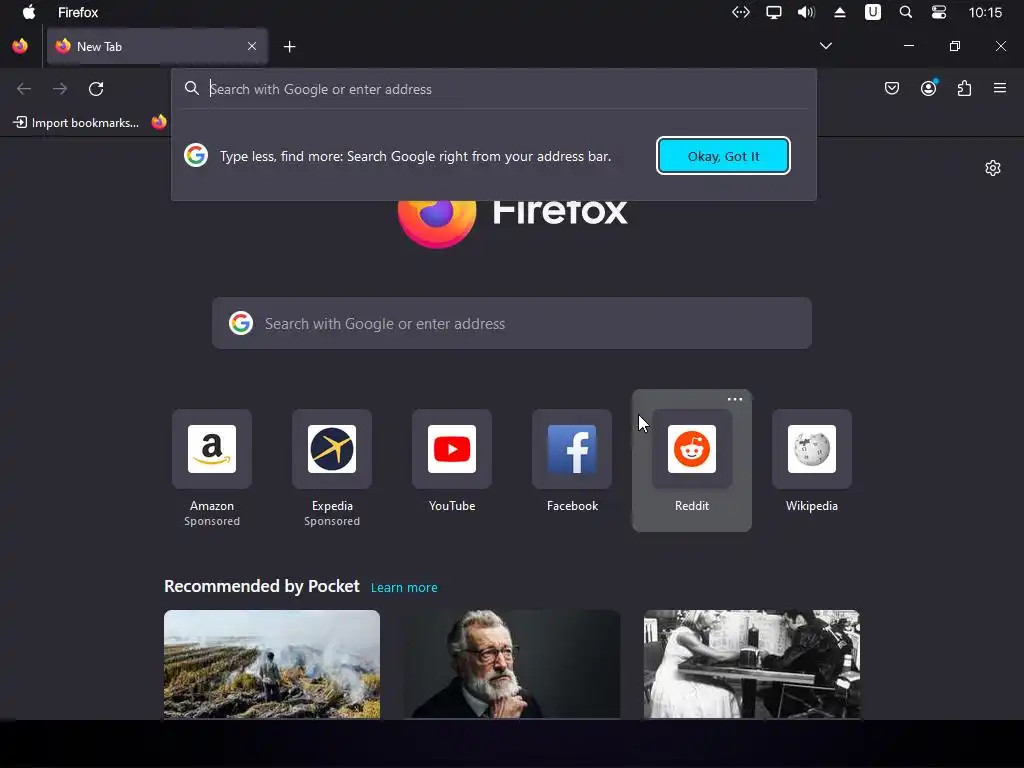Open the Extensions puzzle icon
The width and height of the screenshot is (1024, 768).
click(x=964, y=88)
